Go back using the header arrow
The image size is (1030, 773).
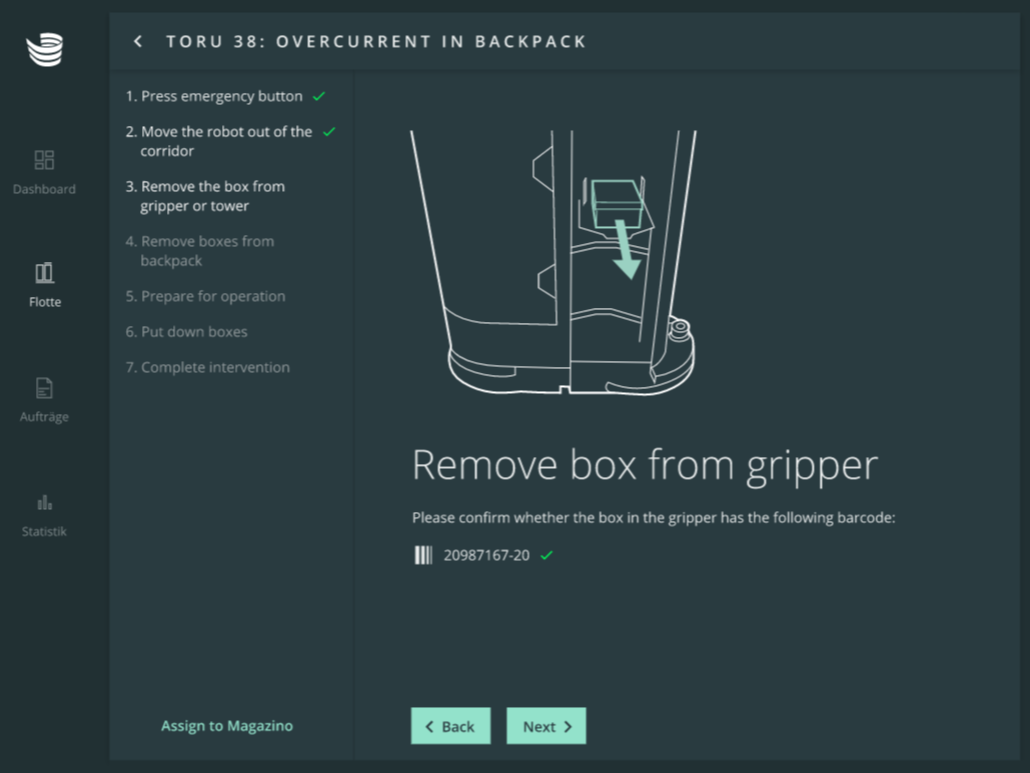pyautogui.click(x=138, y=41)
